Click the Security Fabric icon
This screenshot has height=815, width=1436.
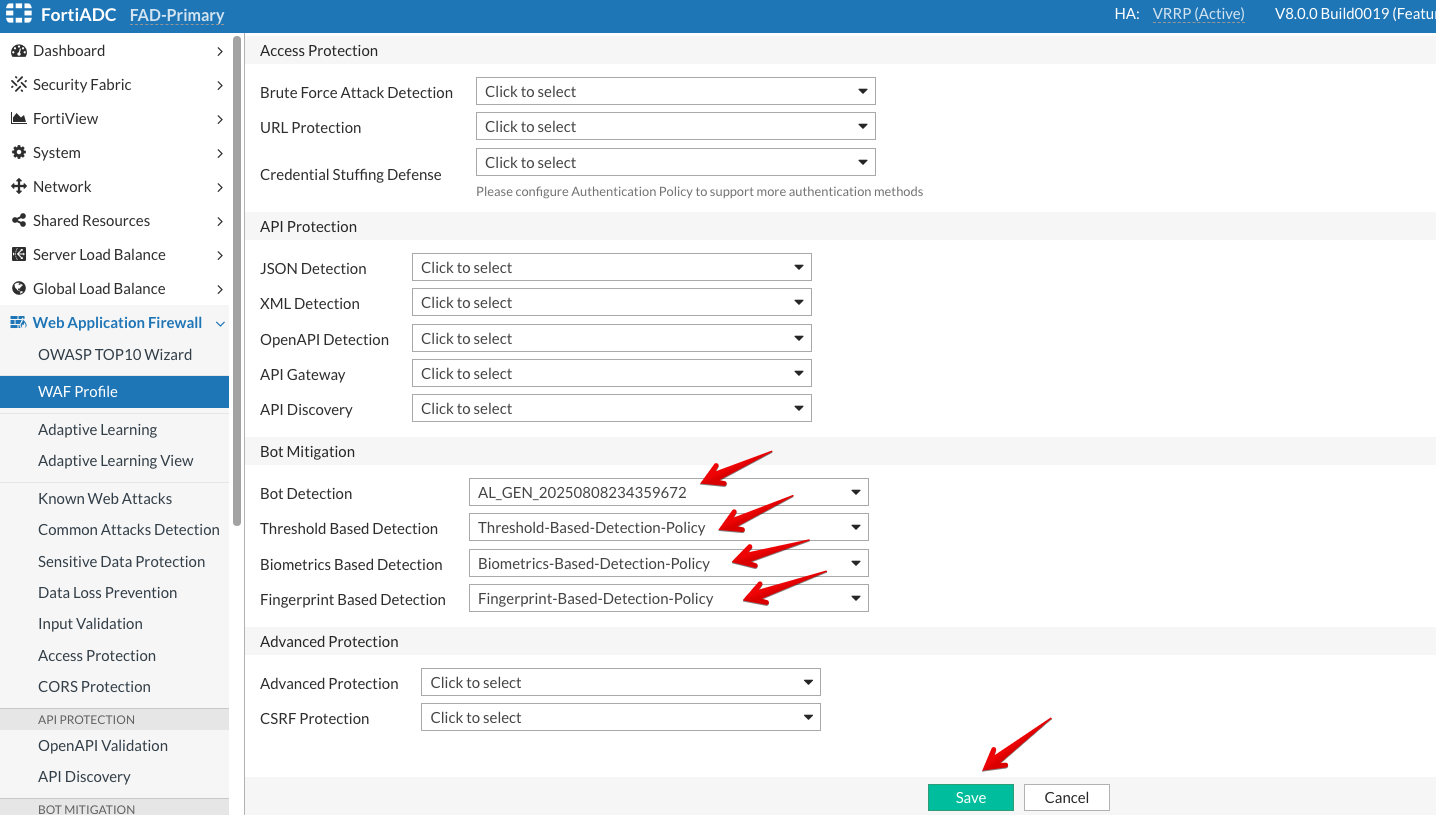[x=18, y=85]
